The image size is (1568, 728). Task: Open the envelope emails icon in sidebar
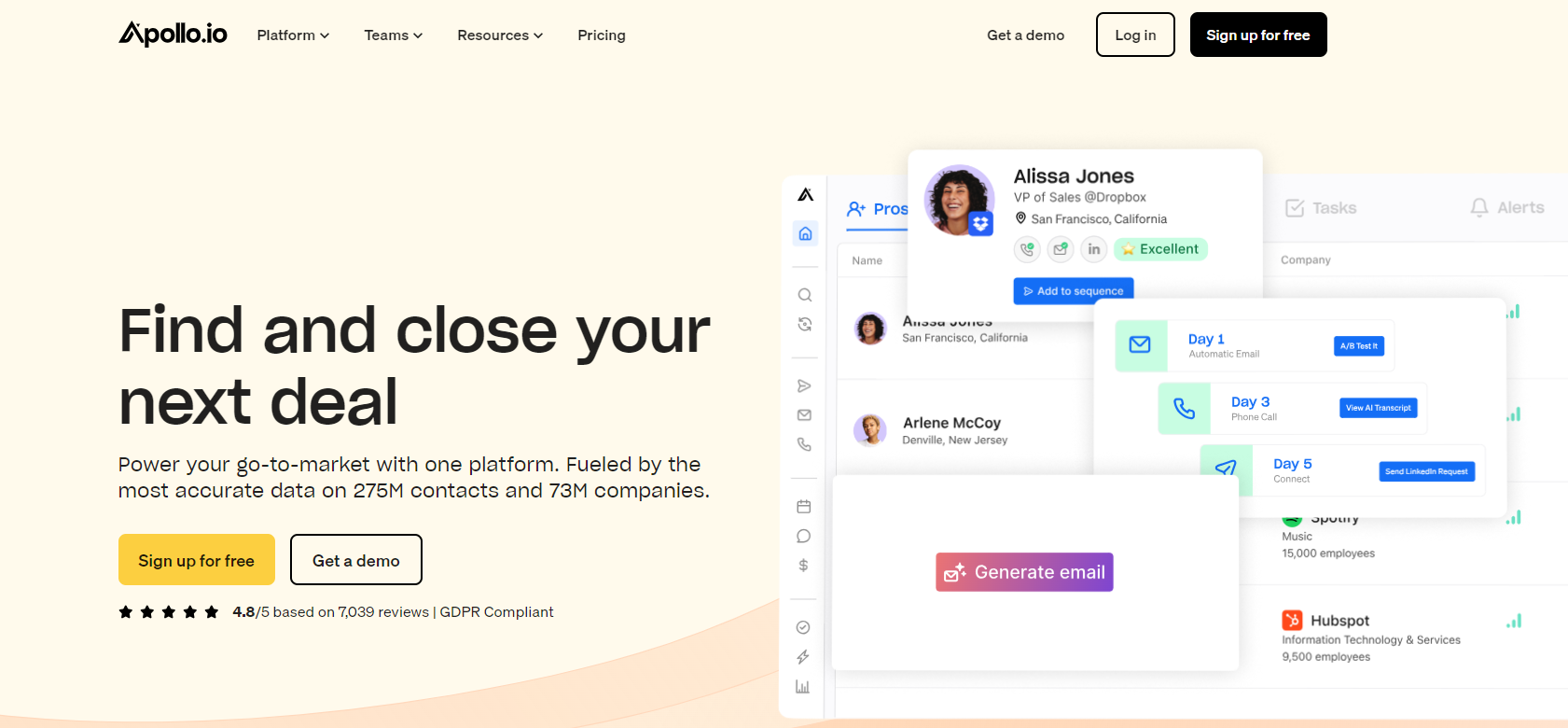pos(804,415)
